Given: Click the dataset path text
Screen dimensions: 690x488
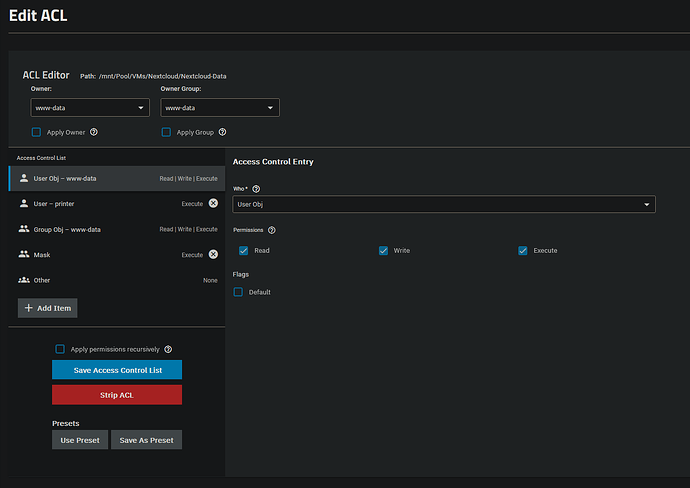Looking at the screenshot, I should point(153,76).
